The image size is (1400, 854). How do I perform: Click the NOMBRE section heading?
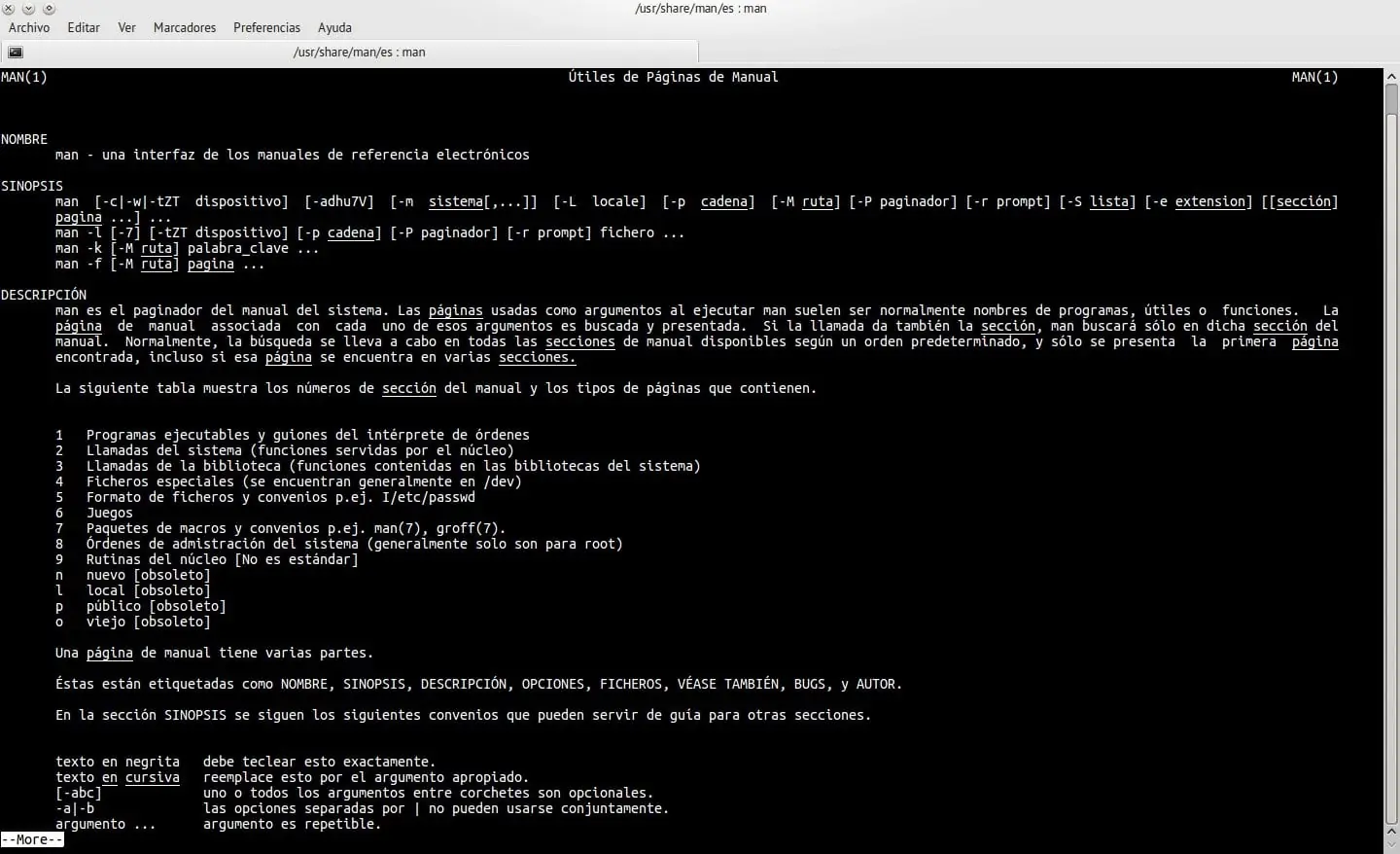(24, 139)
